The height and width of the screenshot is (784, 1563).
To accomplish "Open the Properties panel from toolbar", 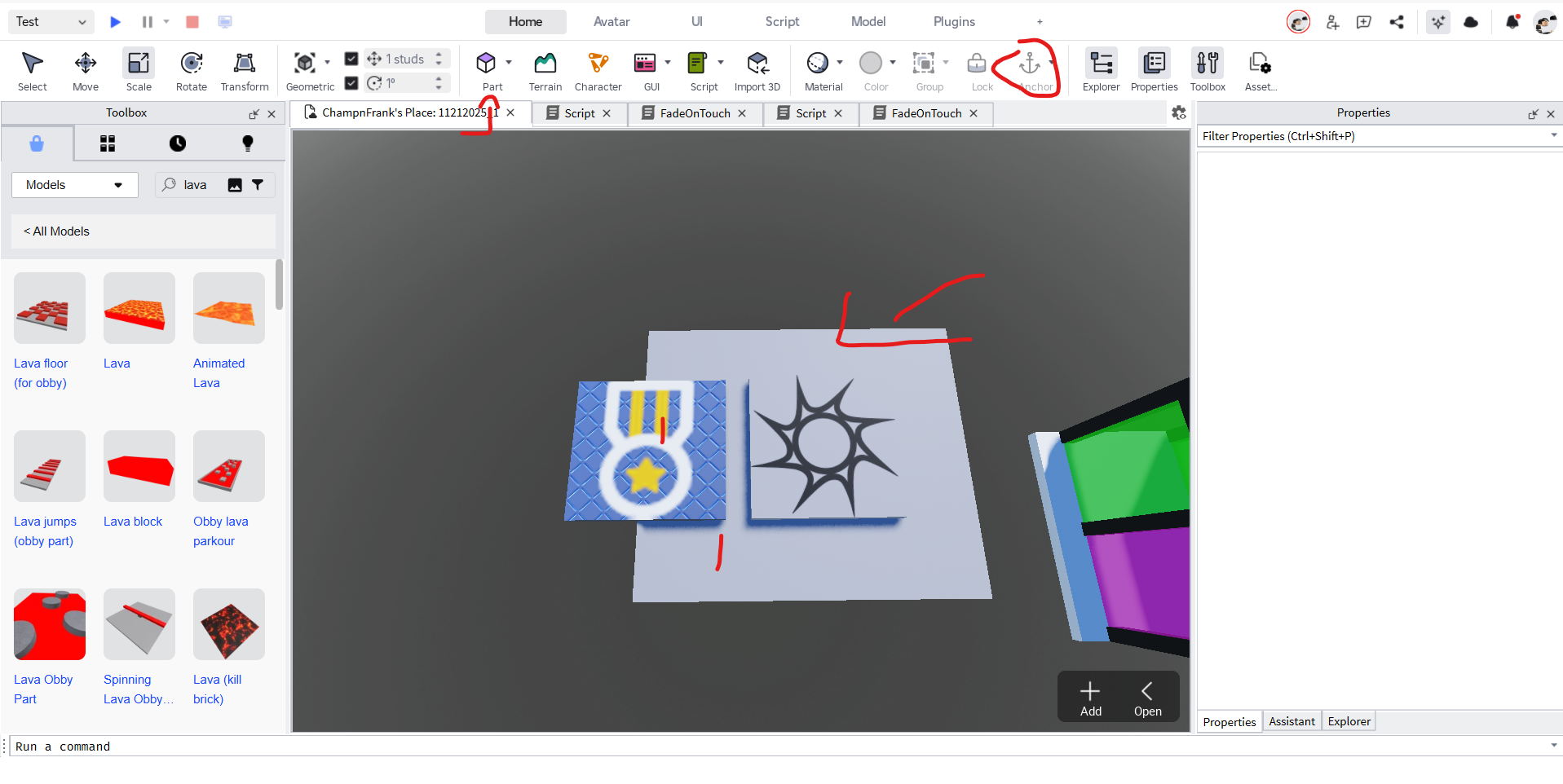I will (x=1154, y=71).
